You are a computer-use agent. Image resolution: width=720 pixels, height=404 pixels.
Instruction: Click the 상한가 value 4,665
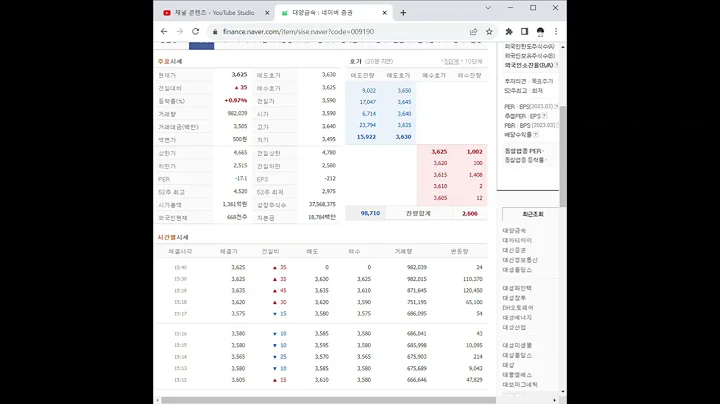click(240, 152)
